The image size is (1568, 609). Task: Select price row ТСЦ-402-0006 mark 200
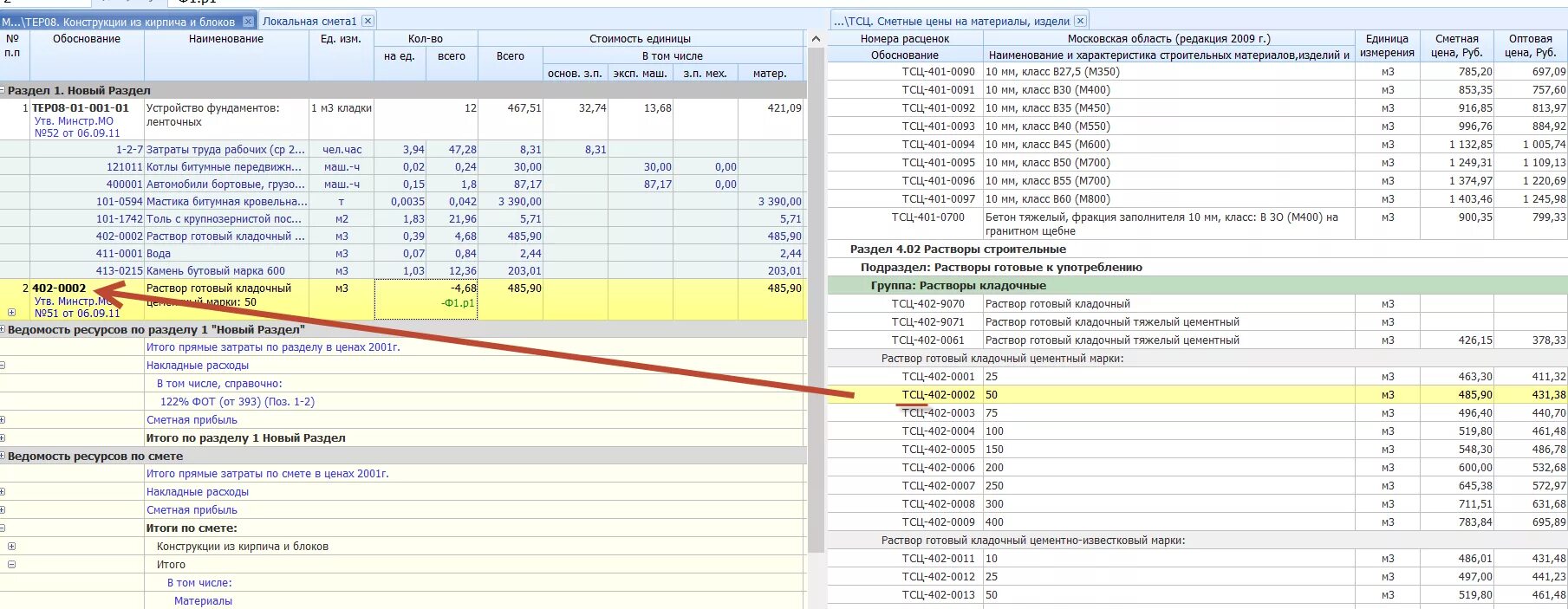(x=1198, y=468)
